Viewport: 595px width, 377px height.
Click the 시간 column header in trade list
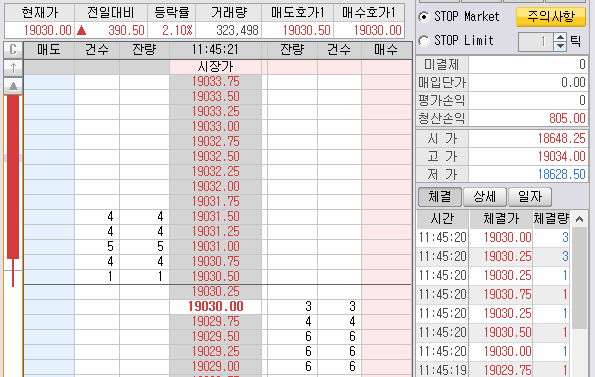click(442, 219)
